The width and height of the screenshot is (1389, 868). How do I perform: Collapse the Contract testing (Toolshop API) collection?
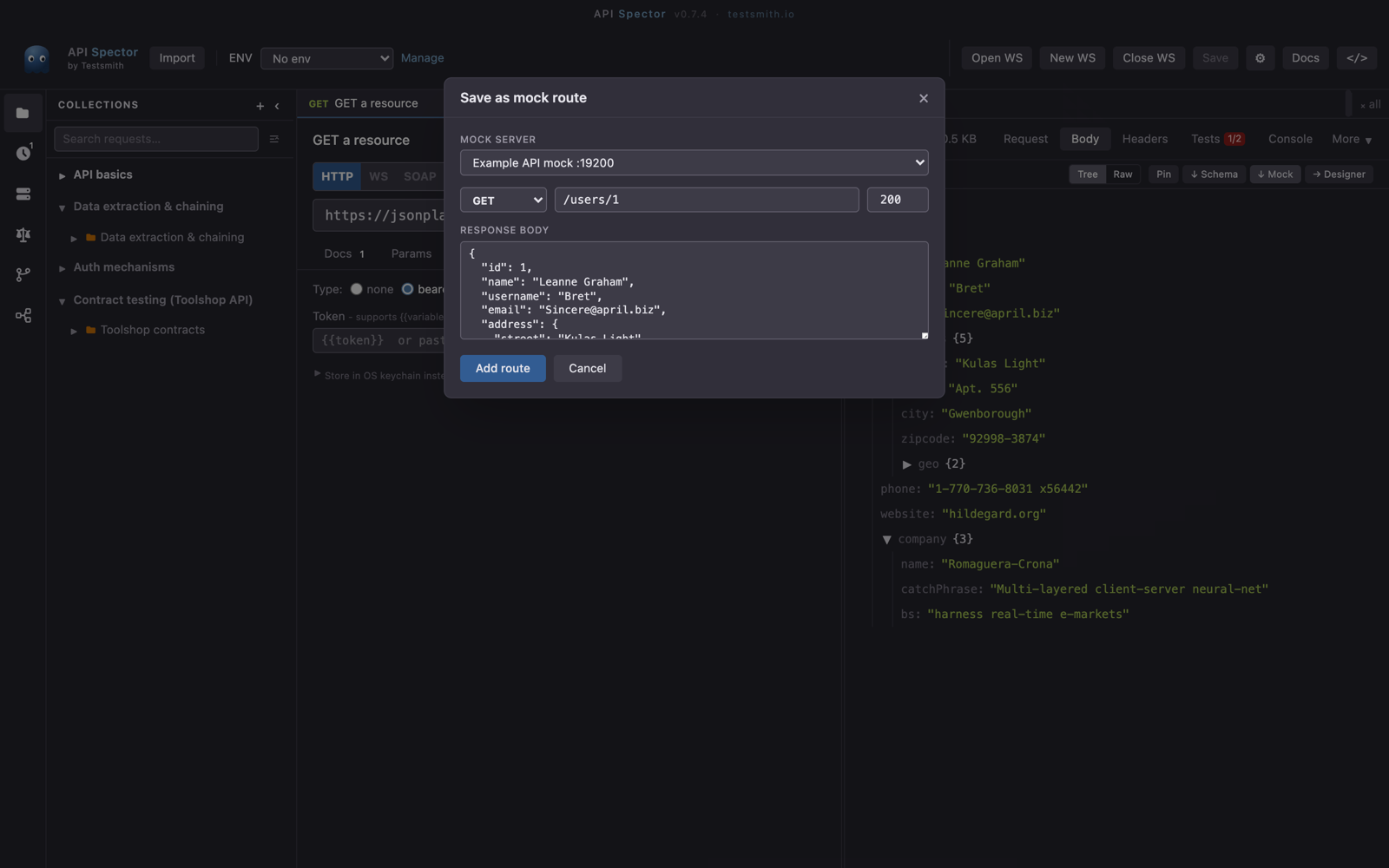tap(63, 301)
